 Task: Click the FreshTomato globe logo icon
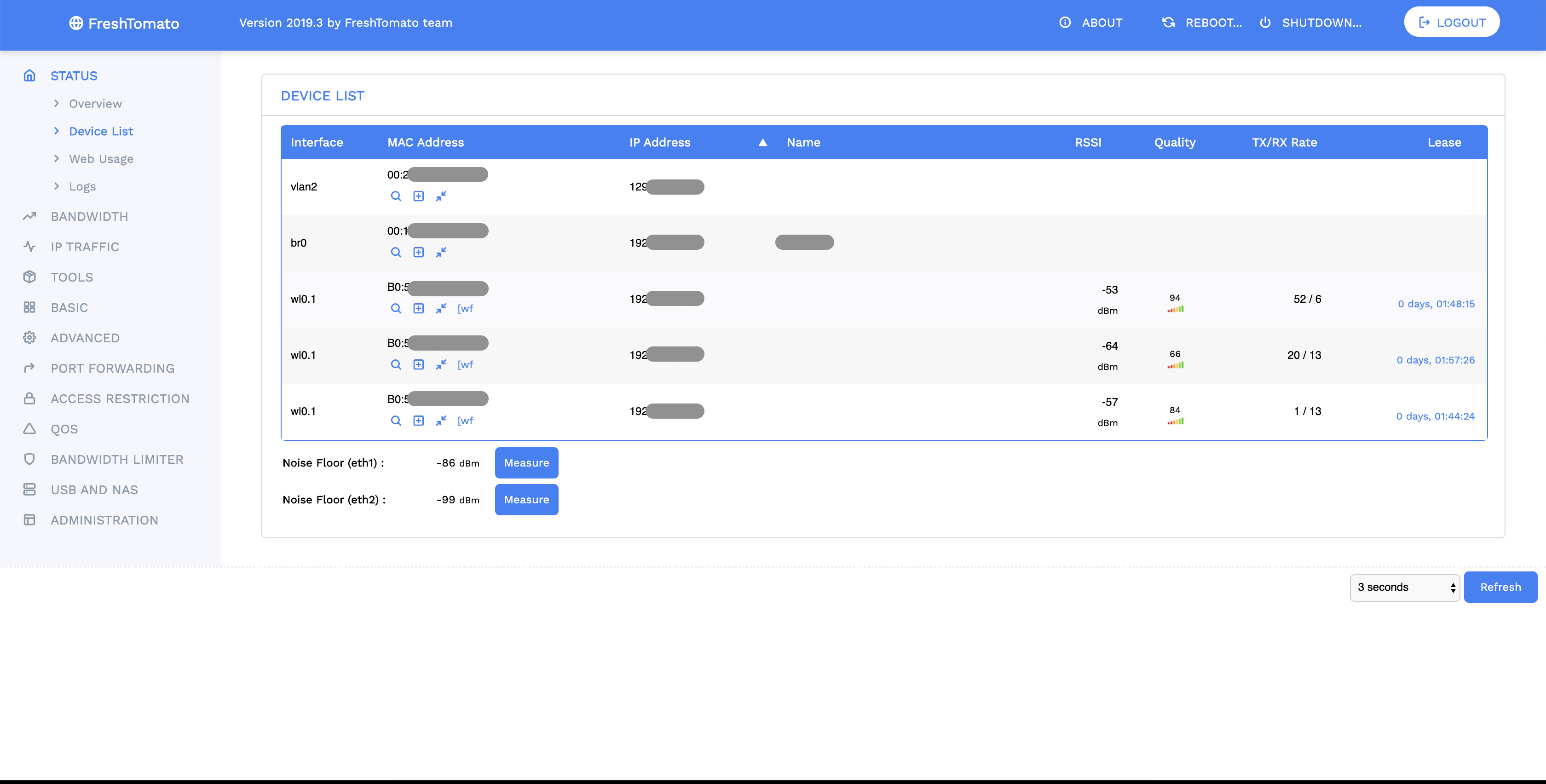(75, 23)
